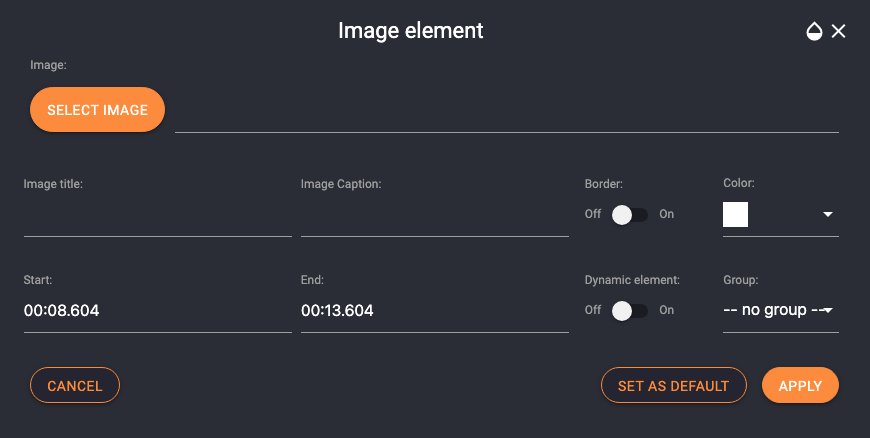Click the Start time field 00:08.604
This screenshot has width=870, height=438.
pyautogui.click(x=158, y=310)
